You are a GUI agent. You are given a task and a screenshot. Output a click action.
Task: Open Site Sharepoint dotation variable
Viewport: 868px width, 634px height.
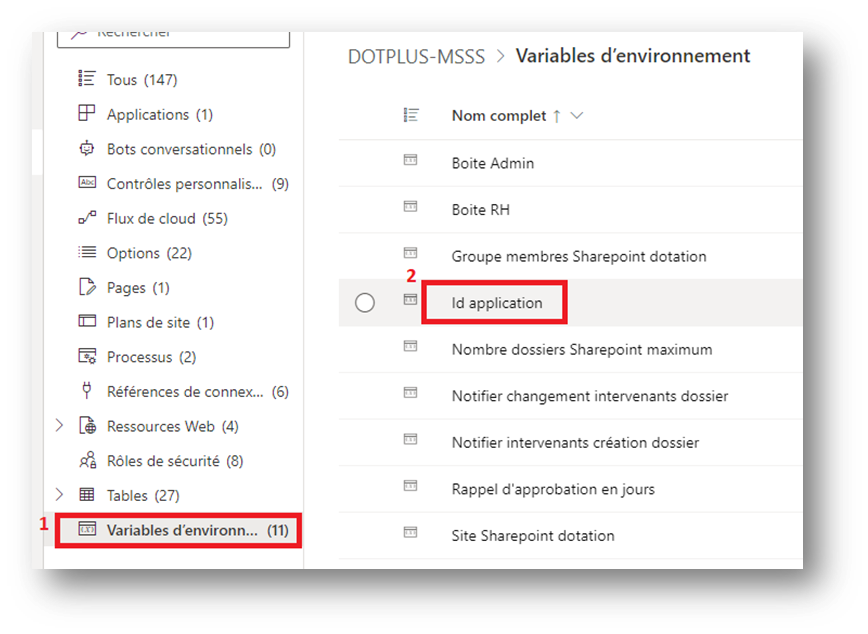coord(533,535)
